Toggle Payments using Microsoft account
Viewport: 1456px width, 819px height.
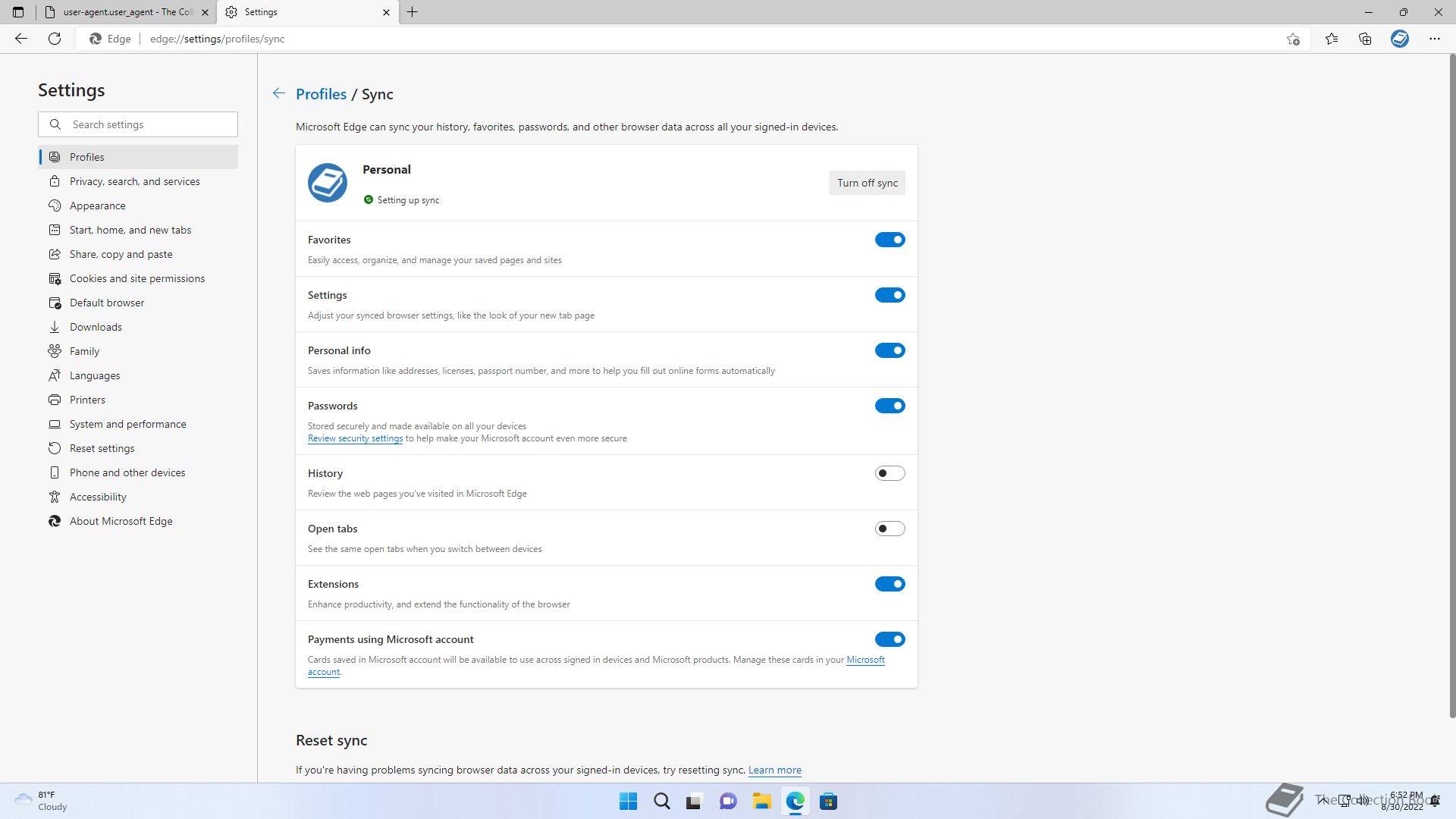tap(890, 639)
